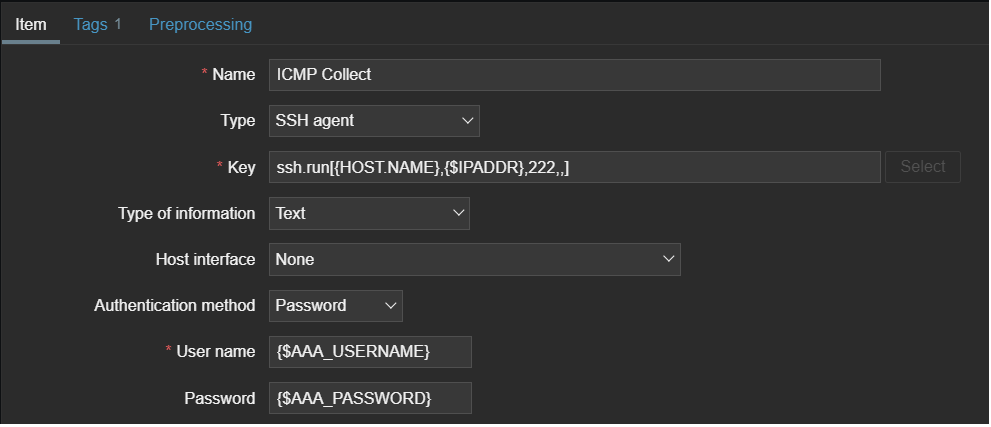Click the Tags count badge number 1
The image size is (991, 427).
point(118,23)
